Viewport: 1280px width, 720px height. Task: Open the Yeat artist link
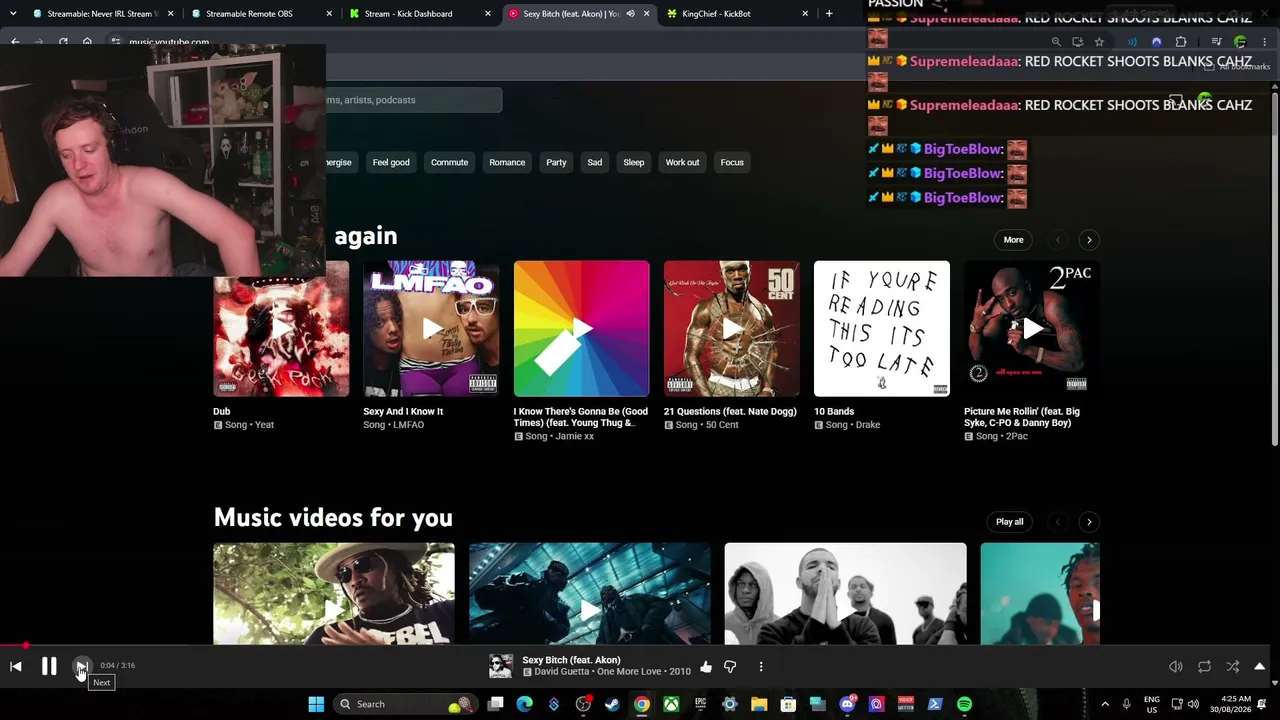264,425
